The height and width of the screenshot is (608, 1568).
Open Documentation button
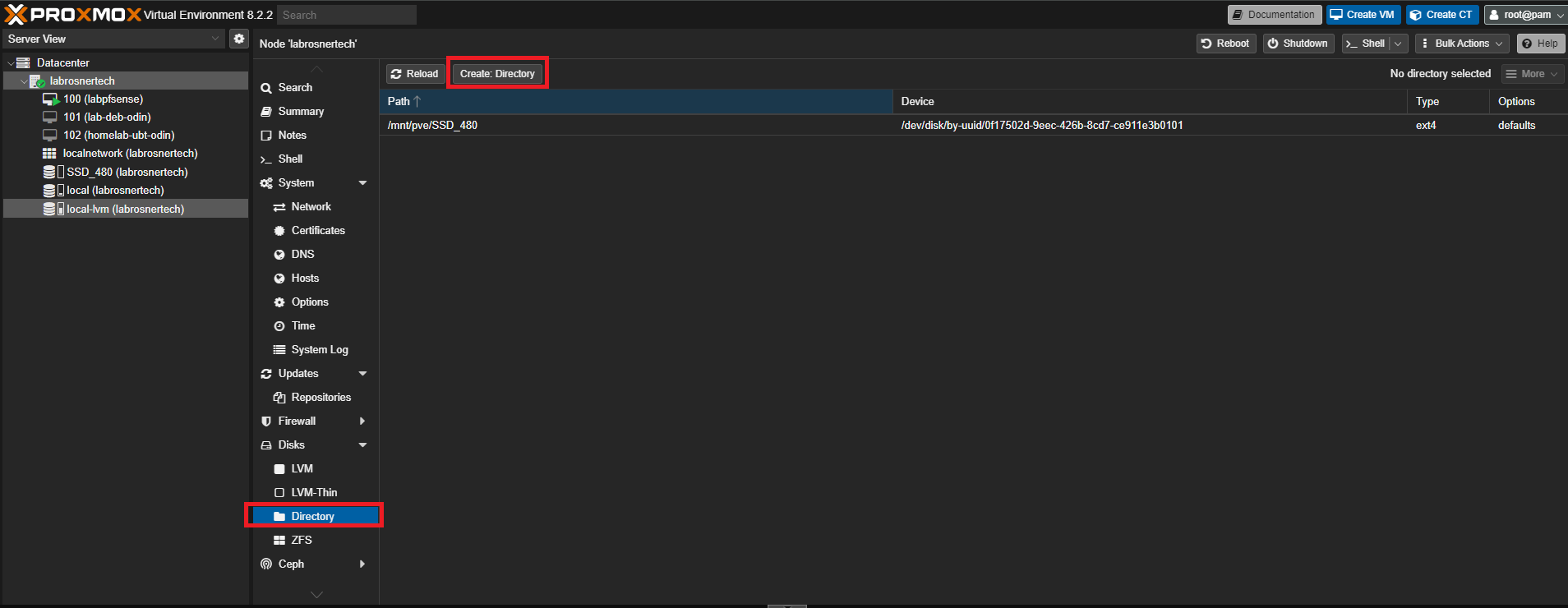click(x=1274, y=15)
